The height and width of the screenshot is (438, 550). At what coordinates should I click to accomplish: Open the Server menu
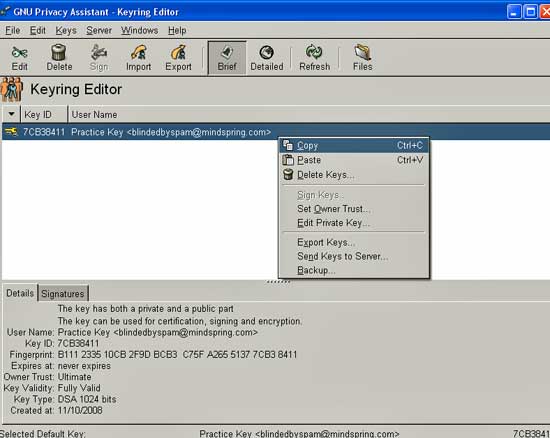[99, 31]
